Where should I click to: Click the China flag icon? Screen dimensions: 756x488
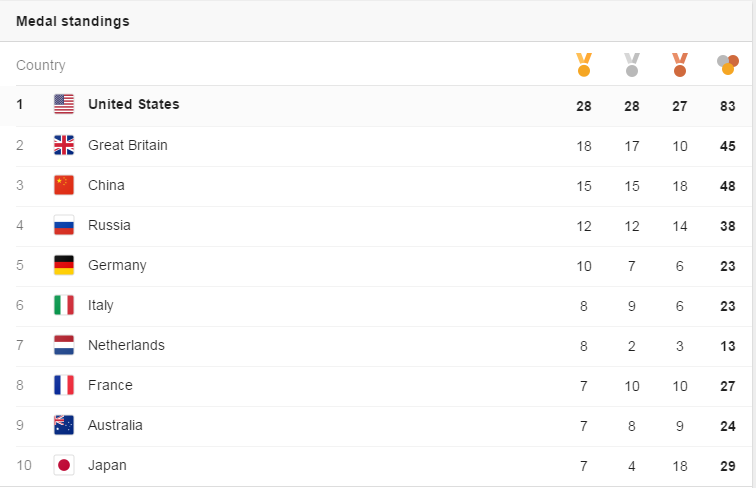tap(64, 185)
